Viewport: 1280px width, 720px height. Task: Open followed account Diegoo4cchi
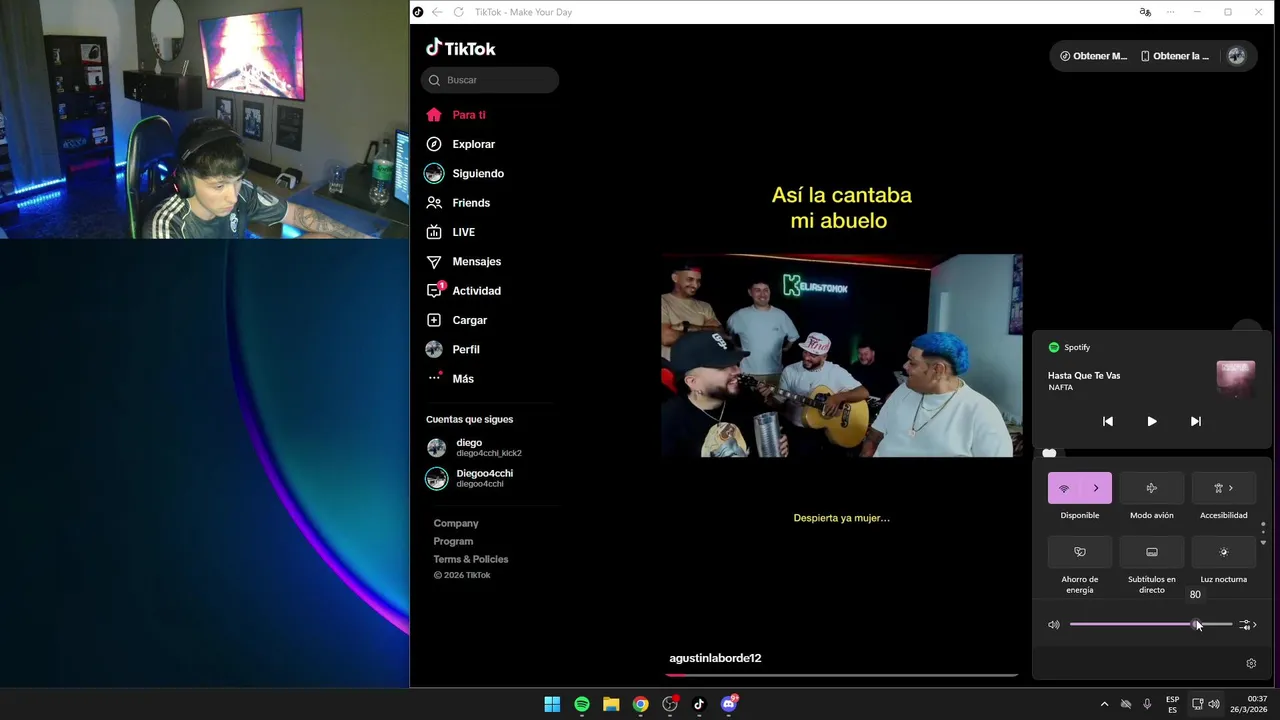click(x=470, y=478)
